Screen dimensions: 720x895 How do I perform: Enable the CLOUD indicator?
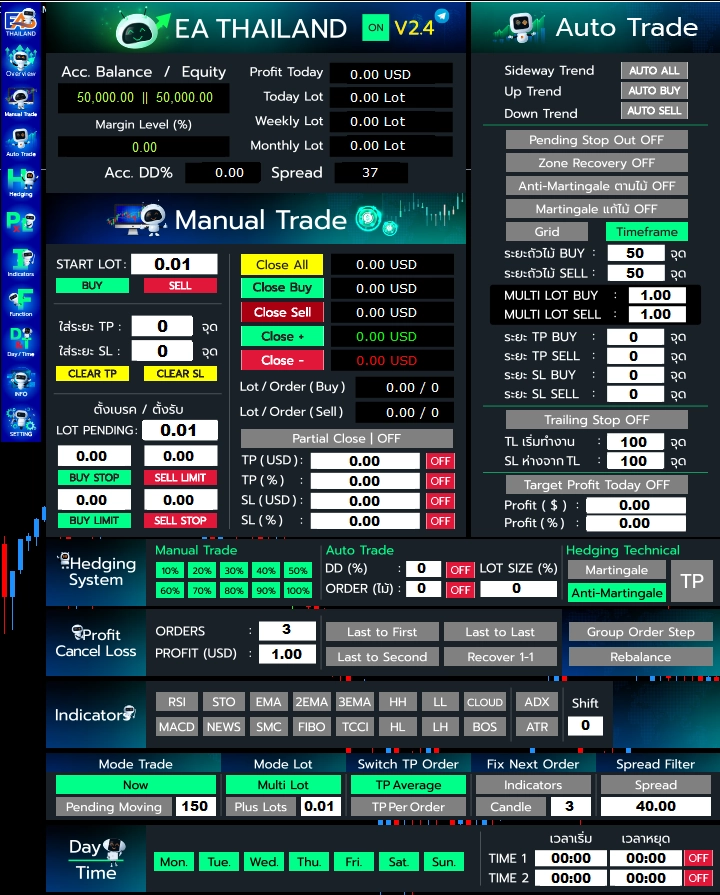(x=485, y=702)
